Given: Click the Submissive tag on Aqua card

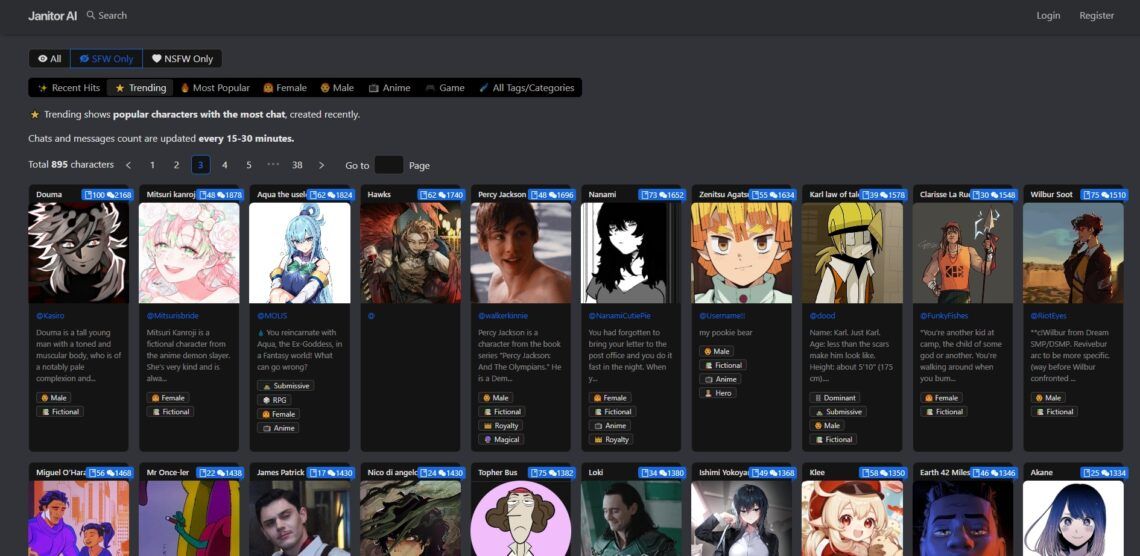Looking at the screenshot, I should 285,386.
